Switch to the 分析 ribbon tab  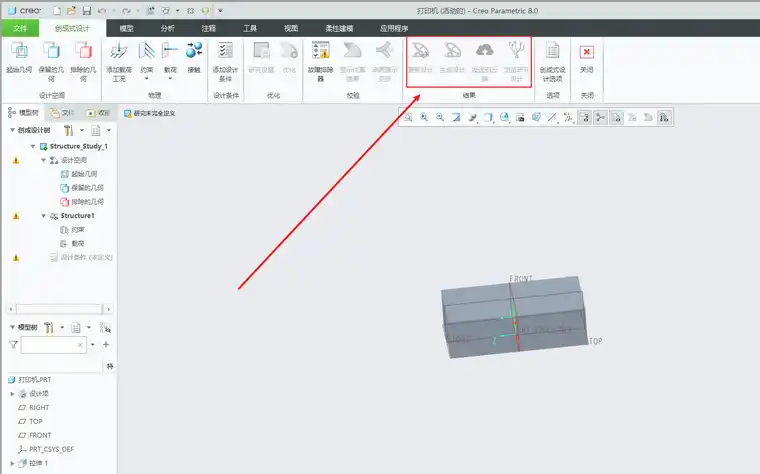168,28
